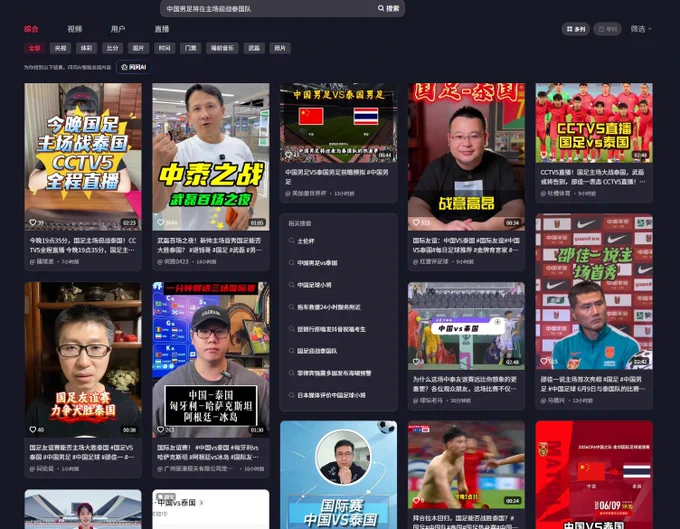Click magnifier icon beside 日本媒体评价中国足球小将
Viewport: 680px width, 529px height.
pos(291,395)
